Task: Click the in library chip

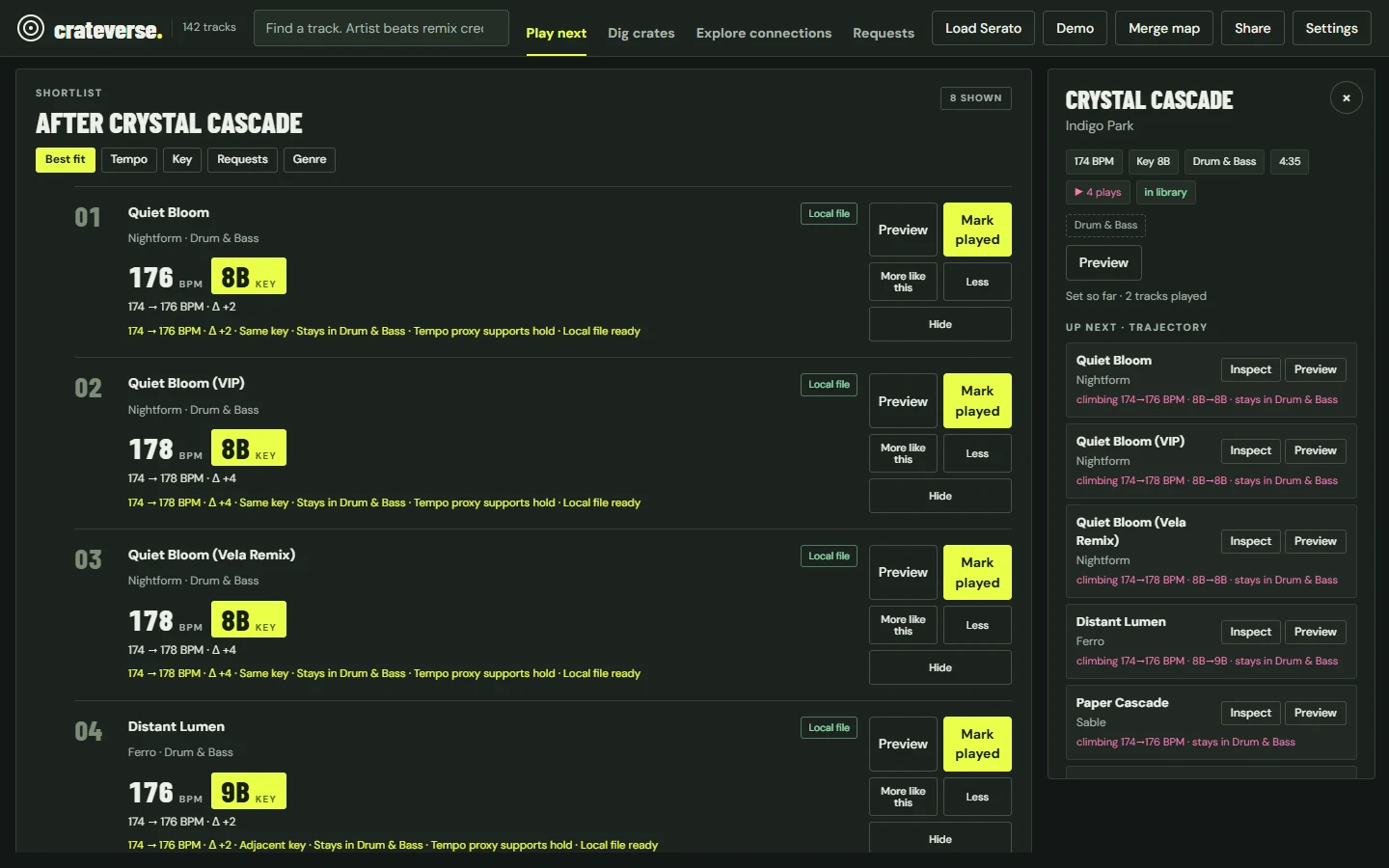Action: click(1165, 192)
